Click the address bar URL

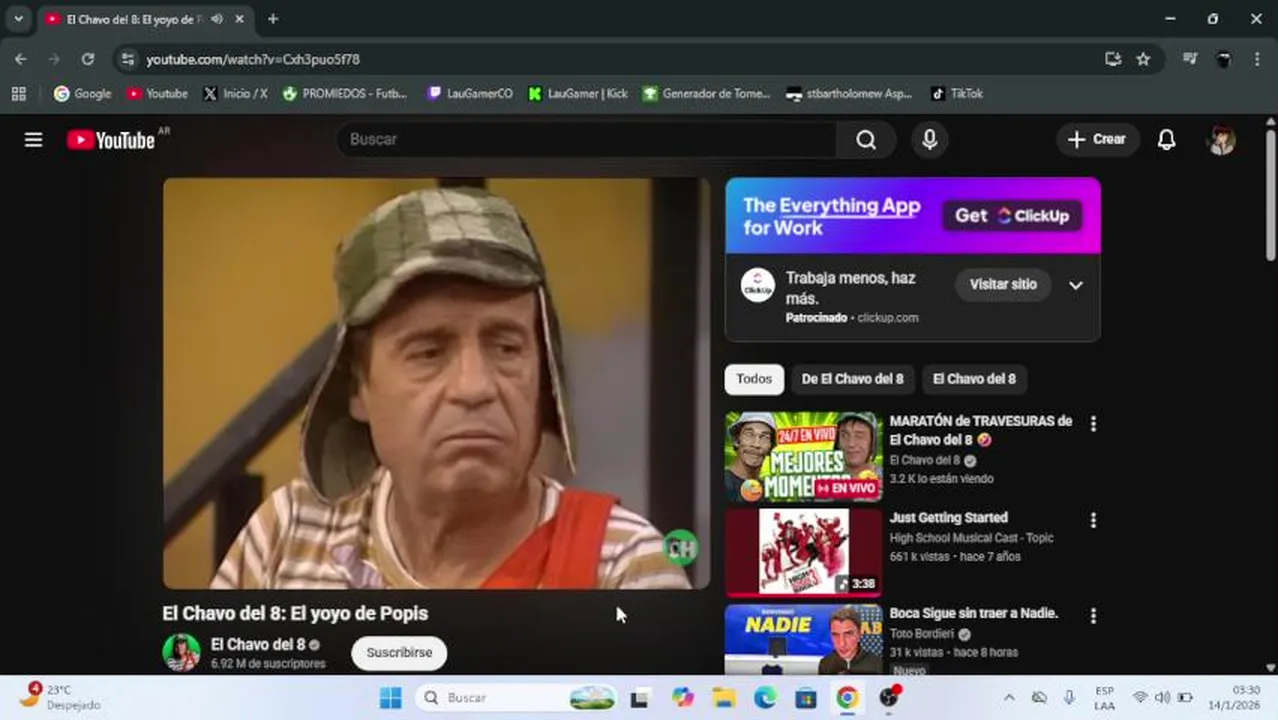[253, 60]
